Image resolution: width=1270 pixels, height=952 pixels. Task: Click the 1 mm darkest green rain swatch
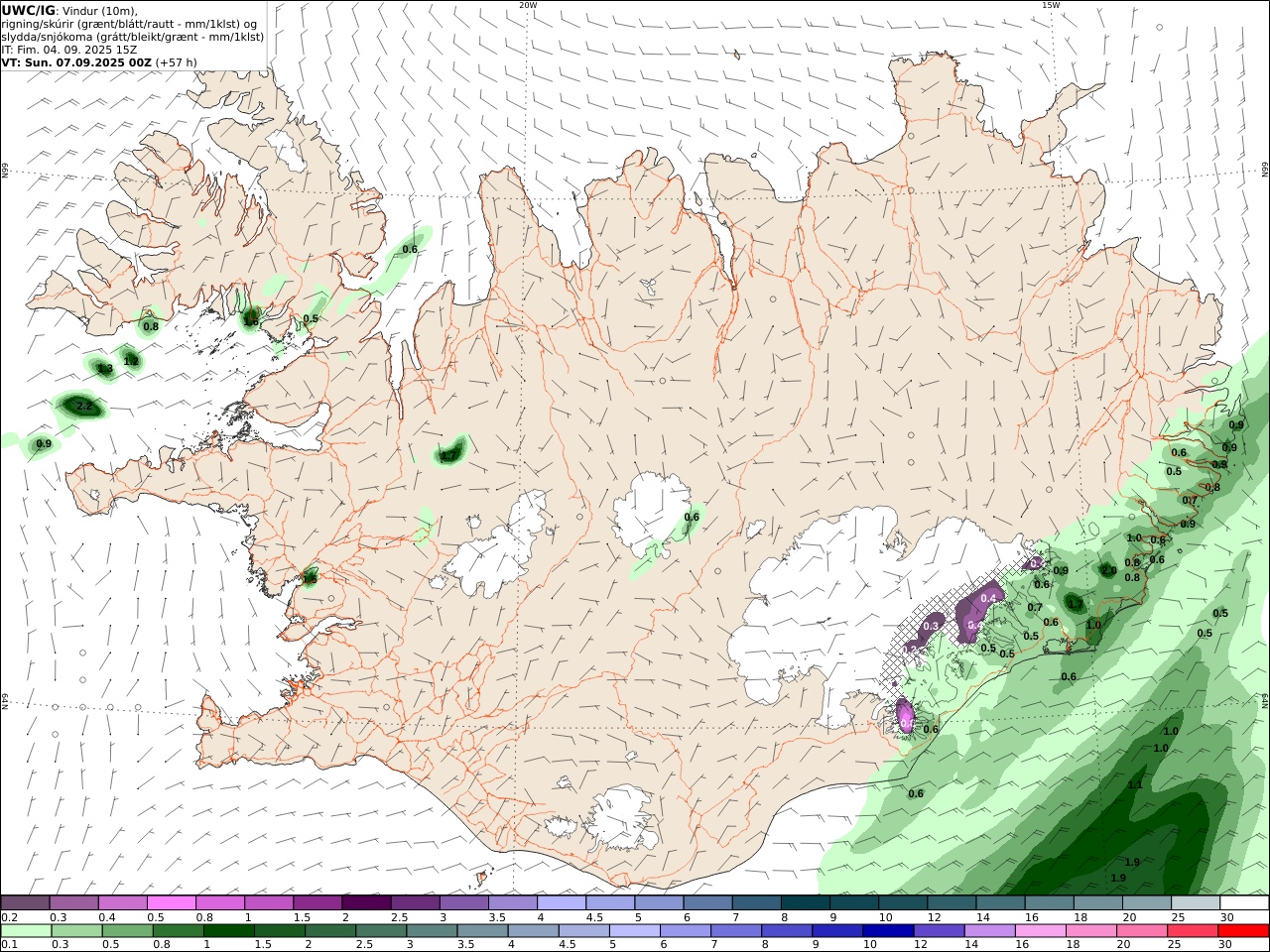228,930
